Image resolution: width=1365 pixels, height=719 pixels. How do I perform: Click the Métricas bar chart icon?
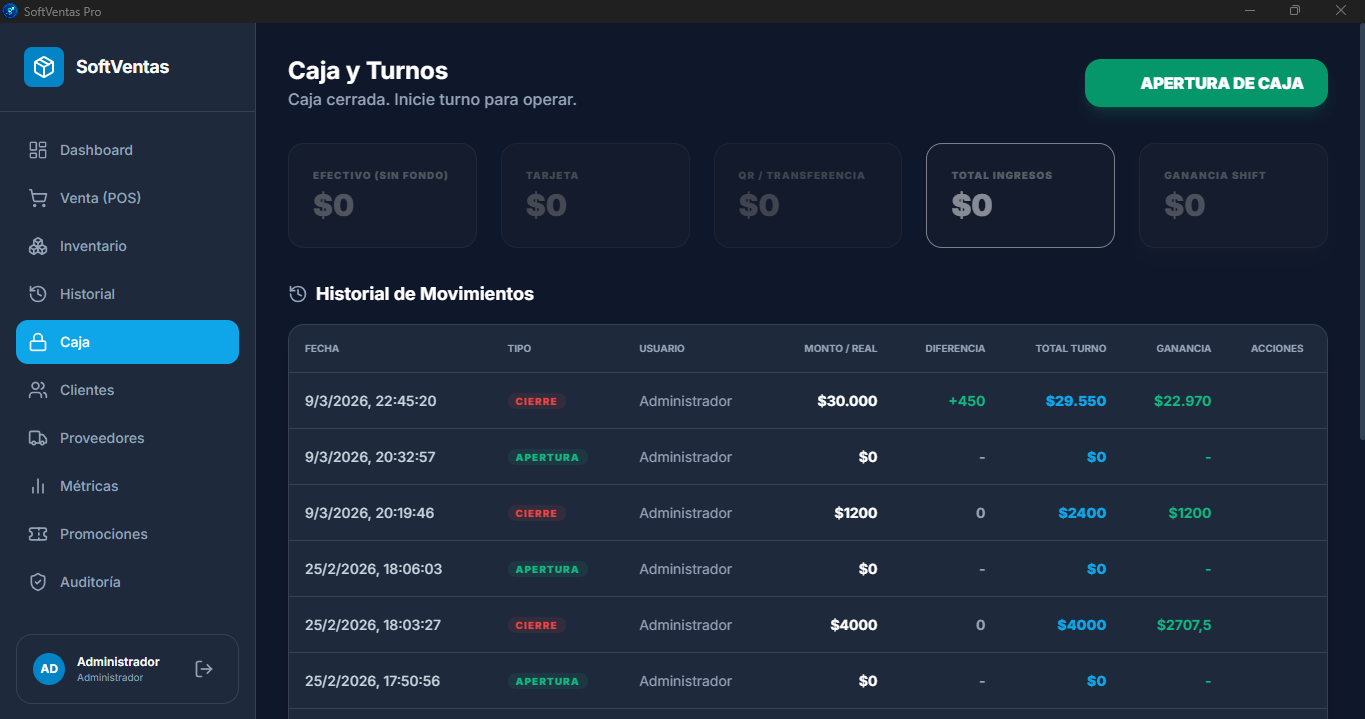pos(38,486)
